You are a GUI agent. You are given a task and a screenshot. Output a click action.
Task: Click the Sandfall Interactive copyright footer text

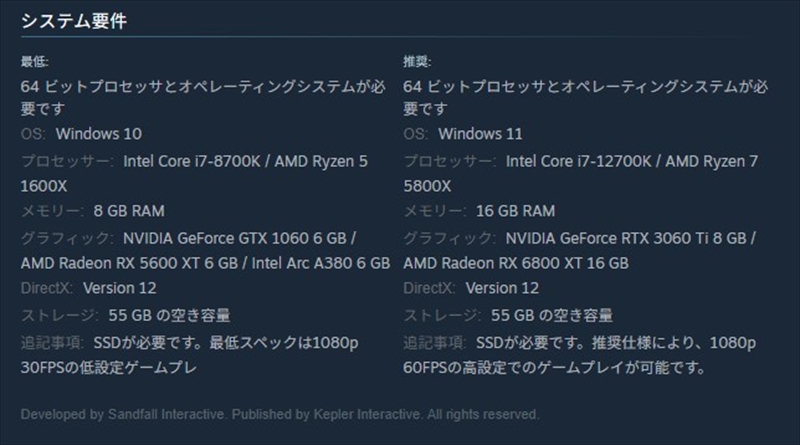click(x=280, y=414)
